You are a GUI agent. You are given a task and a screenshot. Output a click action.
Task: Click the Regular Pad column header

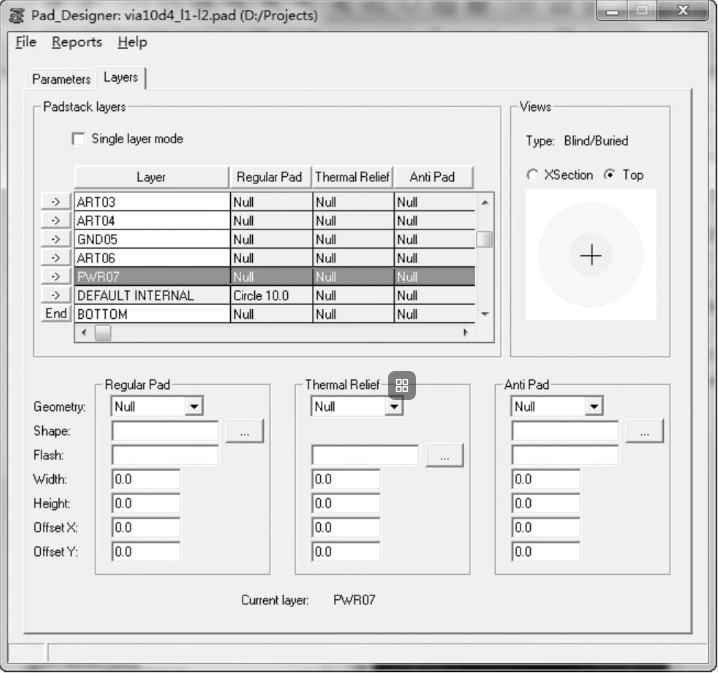point(270,177)
